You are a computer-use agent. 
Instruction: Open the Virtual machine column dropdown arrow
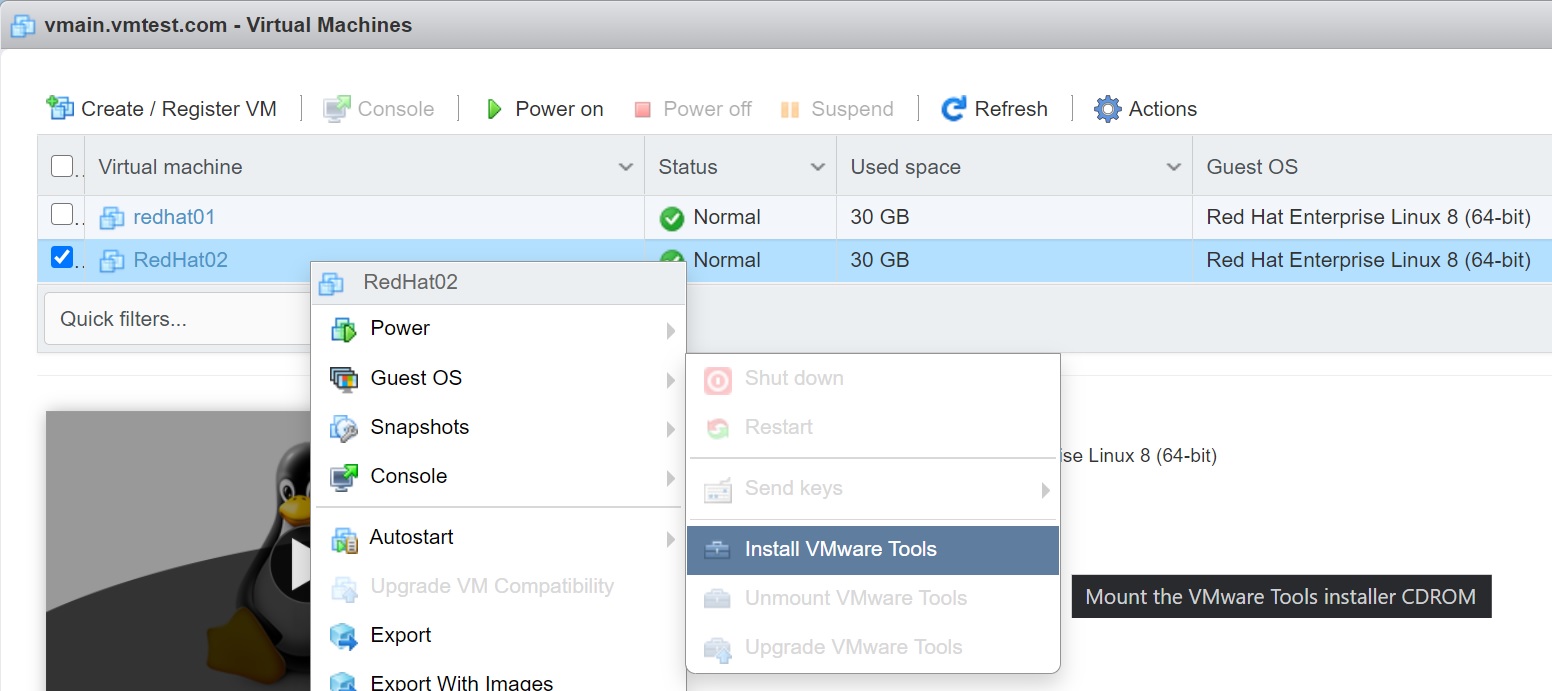coord(626,167)
